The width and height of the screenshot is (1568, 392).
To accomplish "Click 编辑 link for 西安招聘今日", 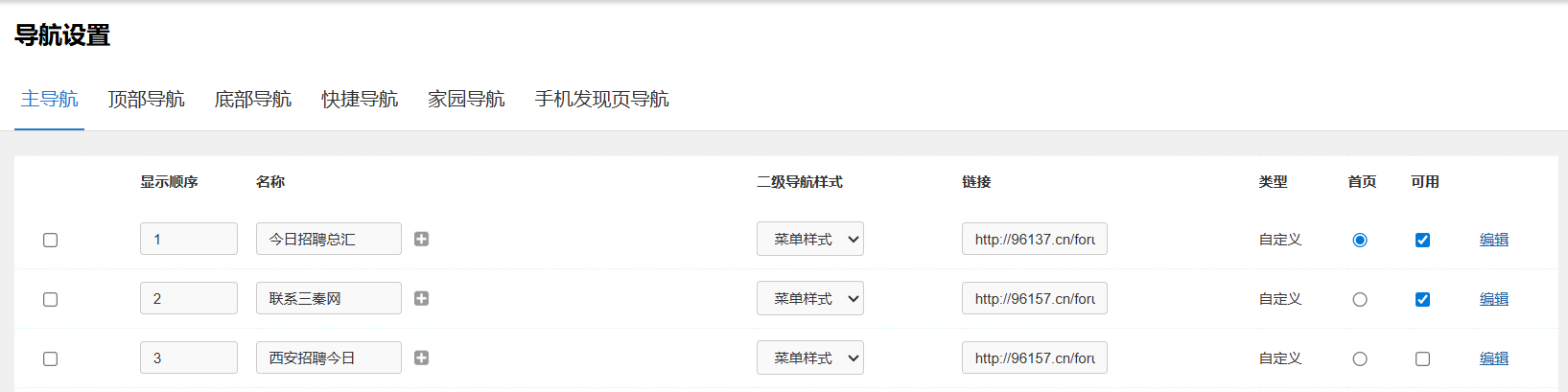I will click(x=1493, y=358).
